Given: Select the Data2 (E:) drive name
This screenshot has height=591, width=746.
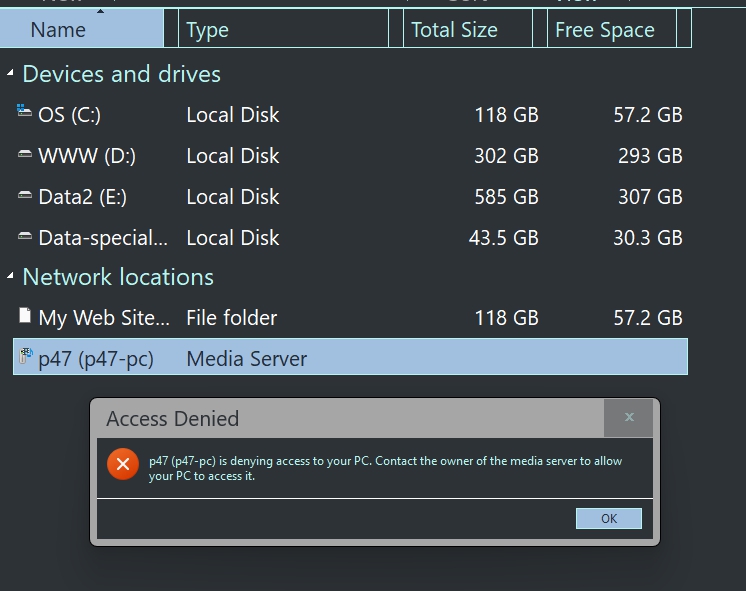Looking at the screenshot, I should point(82,197).
